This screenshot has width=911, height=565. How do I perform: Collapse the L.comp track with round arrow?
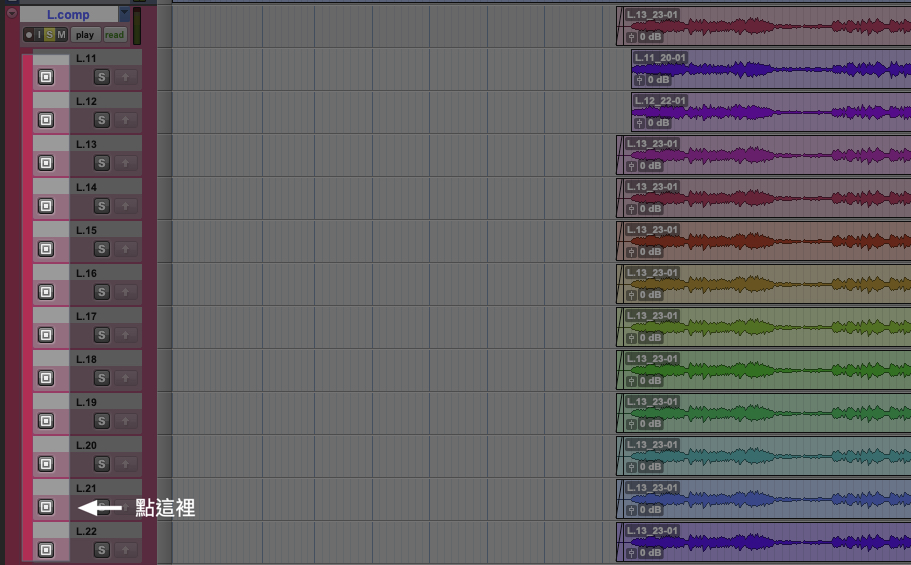point(11,14)
